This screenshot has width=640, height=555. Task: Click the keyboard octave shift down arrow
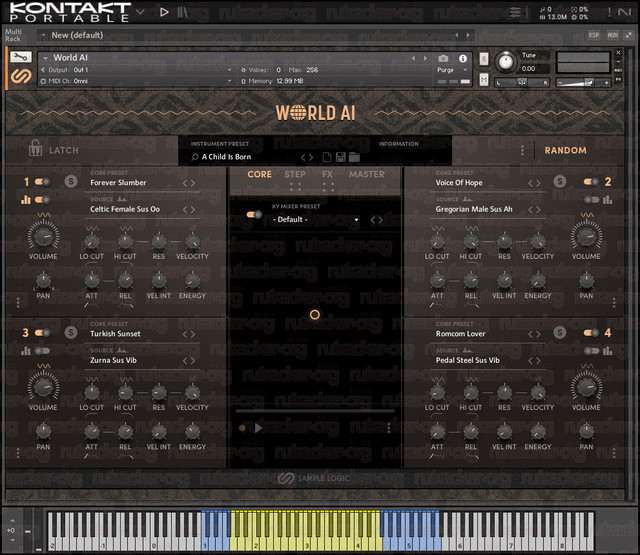pos(12,540)
